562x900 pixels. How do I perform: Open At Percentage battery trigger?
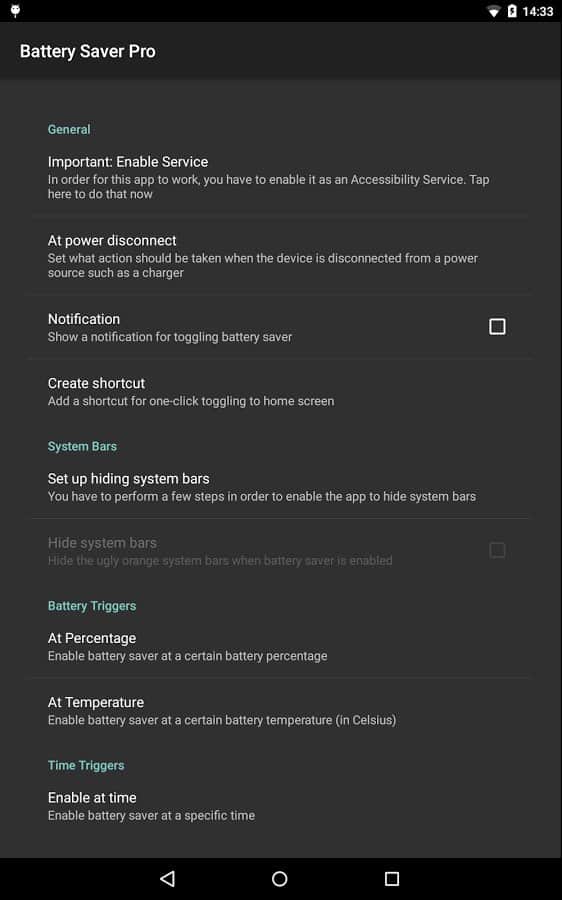280,646
